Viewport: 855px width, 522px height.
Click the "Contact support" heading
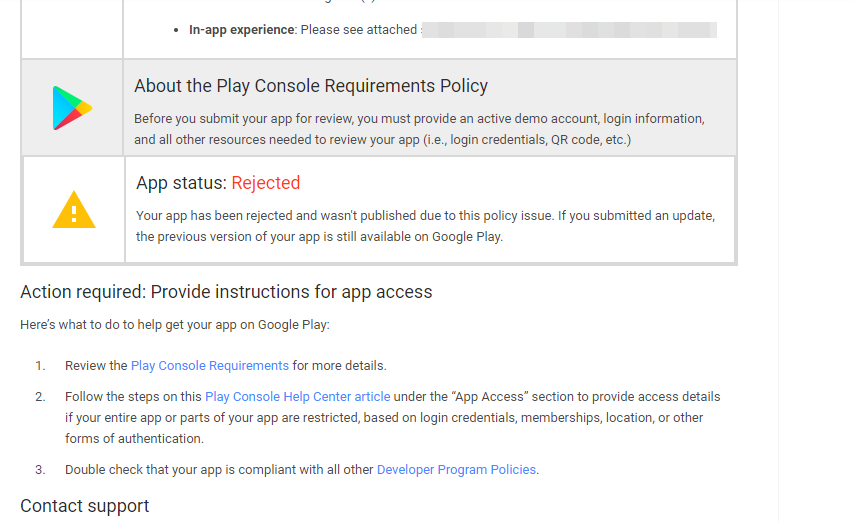tap(85, 506)
